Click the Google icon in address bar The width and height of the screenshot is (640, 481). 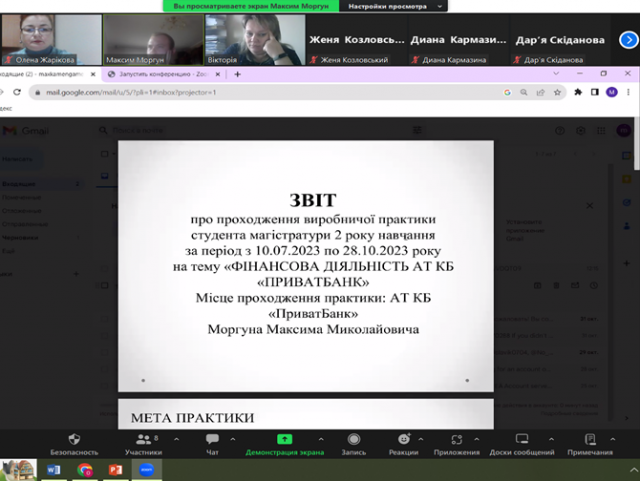[507, 93]
